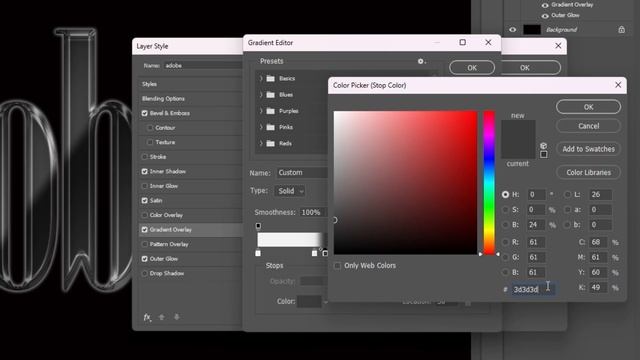Open the fx menu in Layer Style
640x360 pixels.
147,317
